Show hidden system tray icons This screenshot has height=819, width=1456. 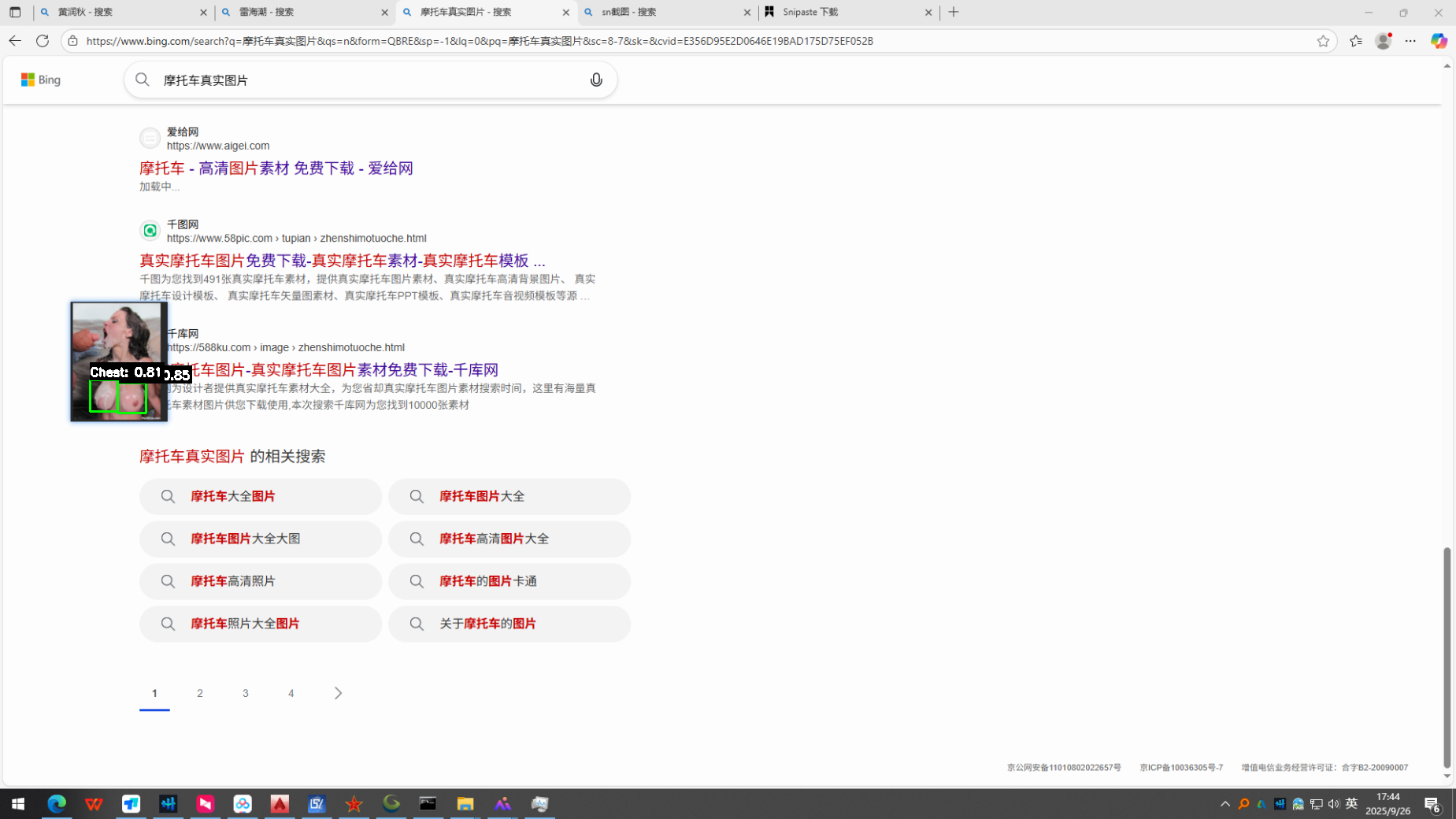coord(1224,804)
